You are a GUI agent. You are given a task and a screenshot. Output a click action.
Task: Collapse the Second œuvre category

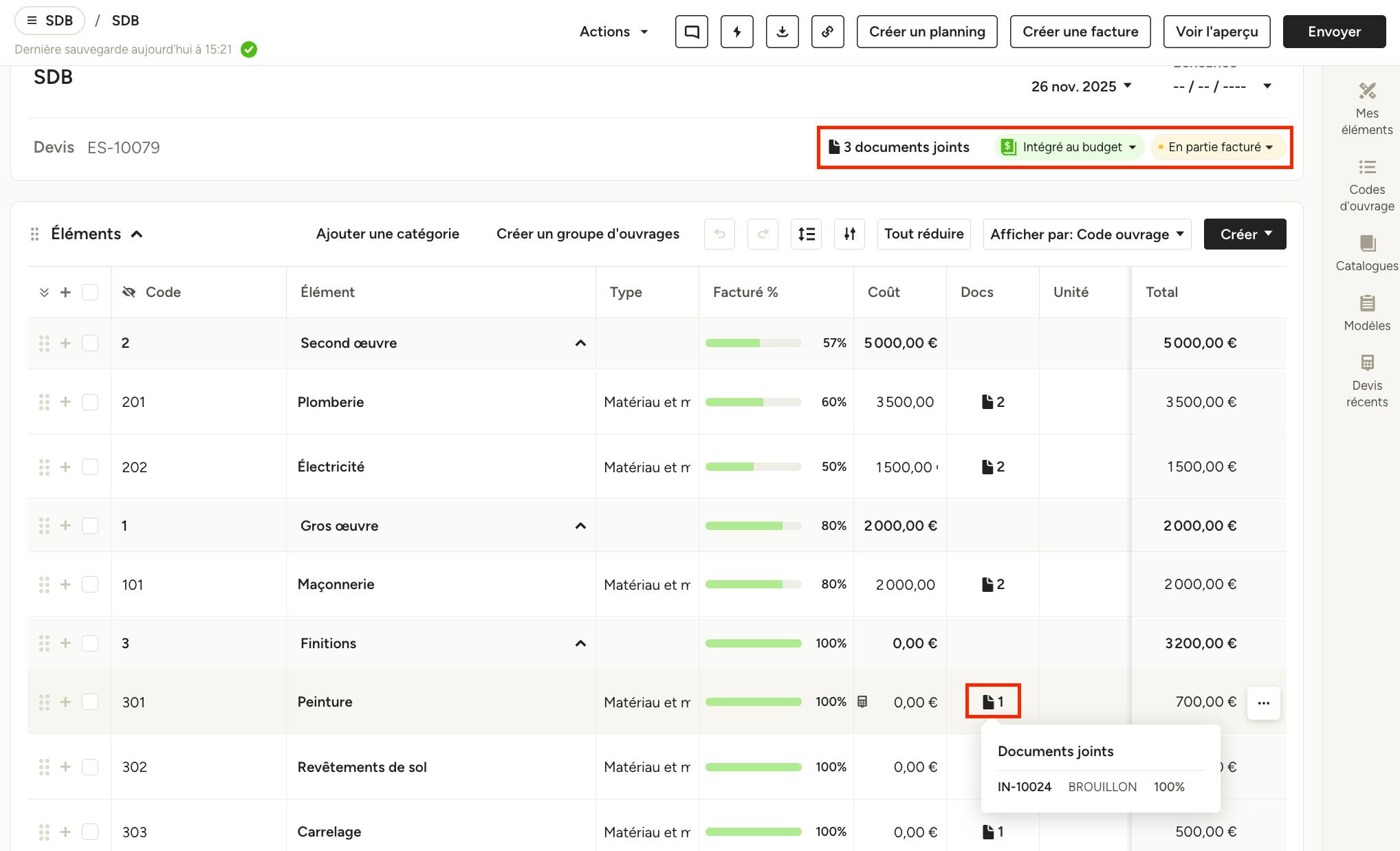click(x=580, y=343)
